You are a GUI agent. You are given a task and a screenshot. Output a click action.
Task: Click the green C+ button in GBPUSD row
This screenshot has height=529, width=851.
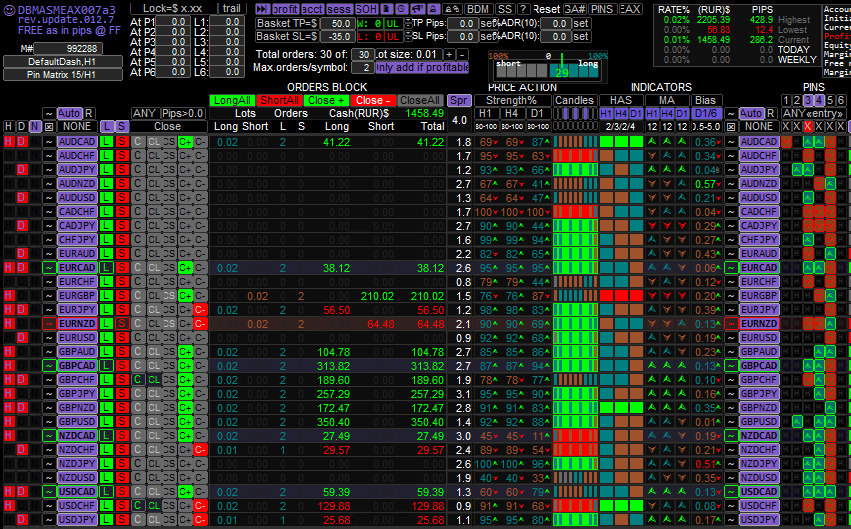pos(185,422)
